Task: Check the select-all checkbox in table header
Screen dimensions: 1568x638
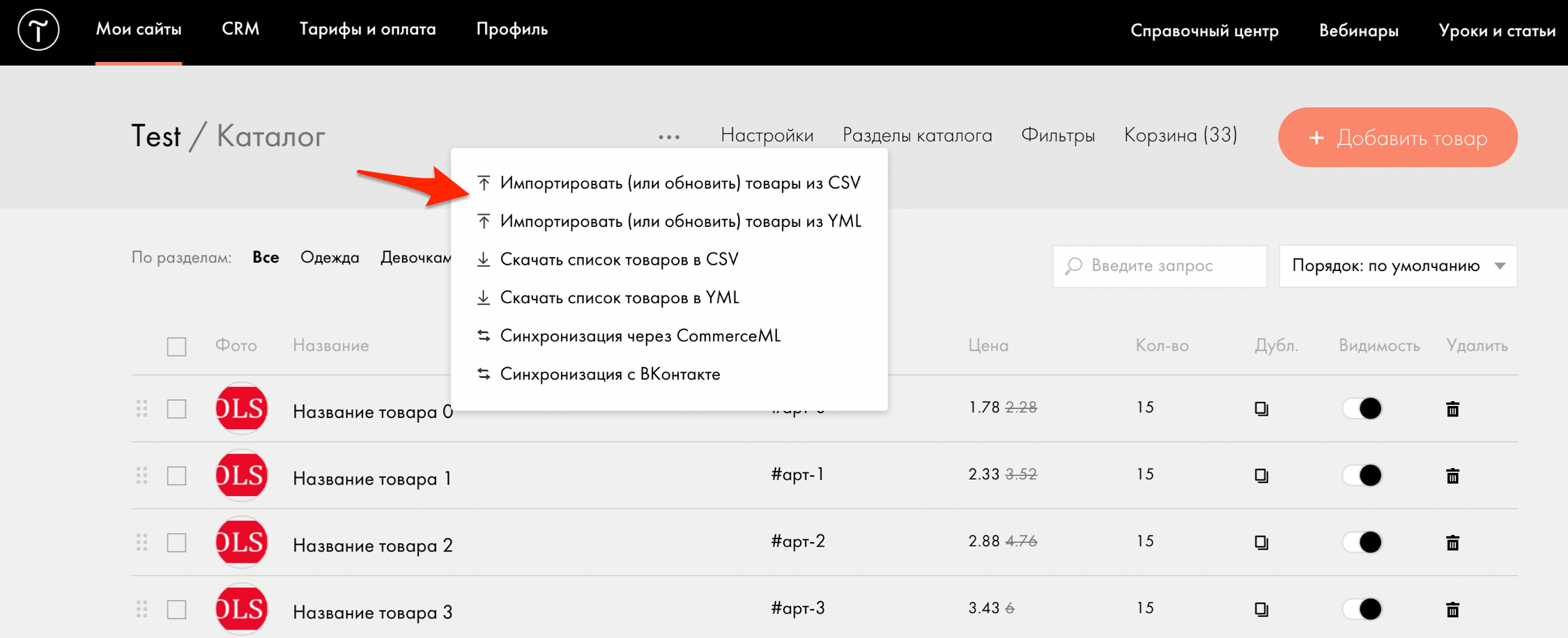Action: [x=176, y=345]
